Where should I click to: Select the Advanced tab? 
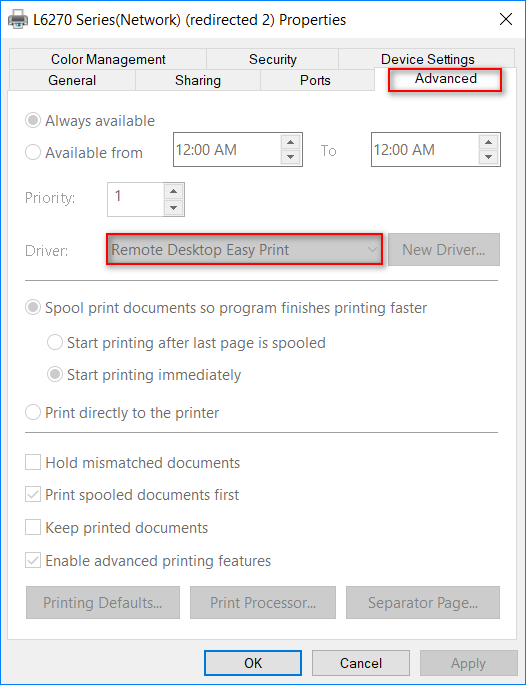point(445,79)
